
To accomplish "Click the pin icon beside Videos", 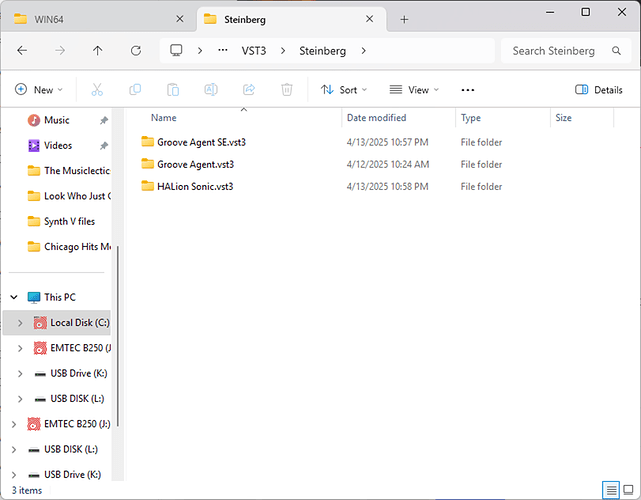I will point(104,146).
